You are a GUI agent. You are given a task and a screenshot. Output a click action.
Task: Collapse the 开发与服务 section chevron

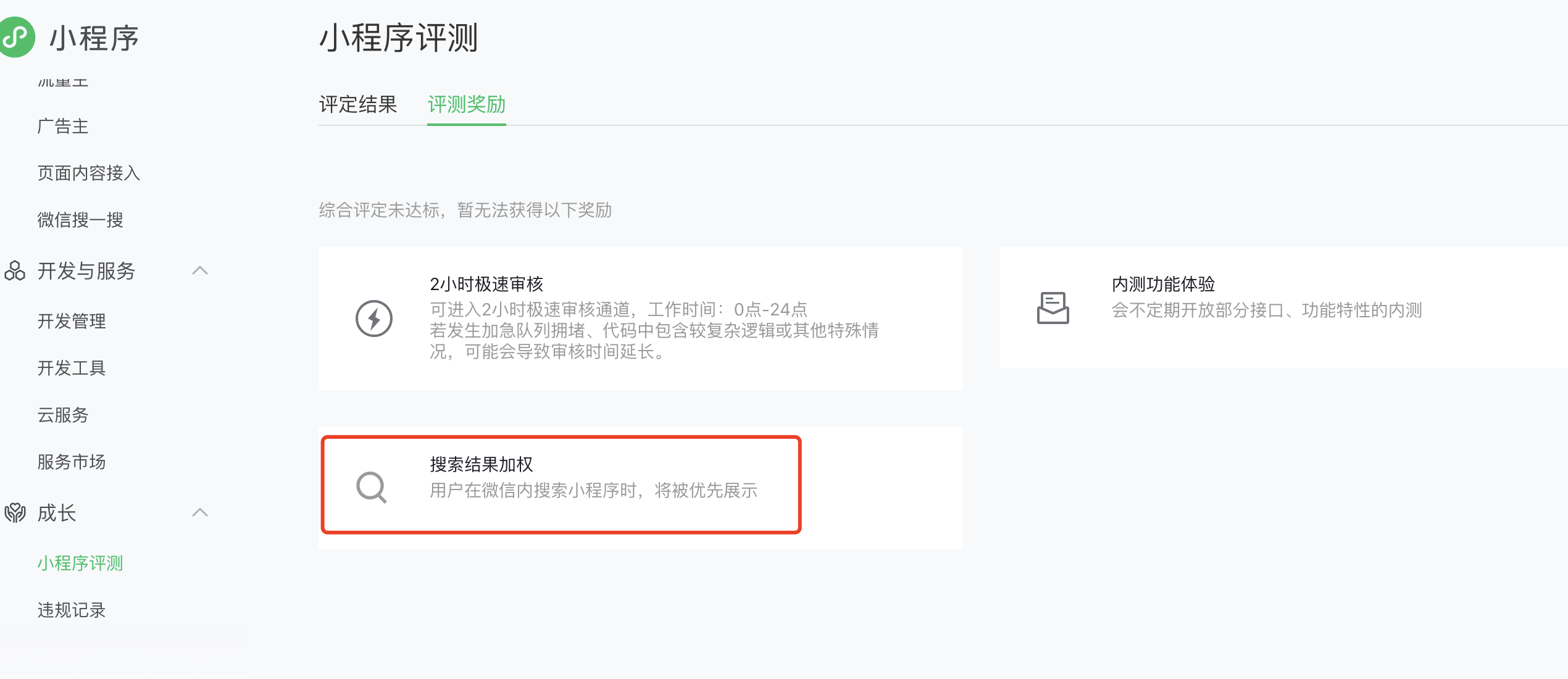point(200,270)
